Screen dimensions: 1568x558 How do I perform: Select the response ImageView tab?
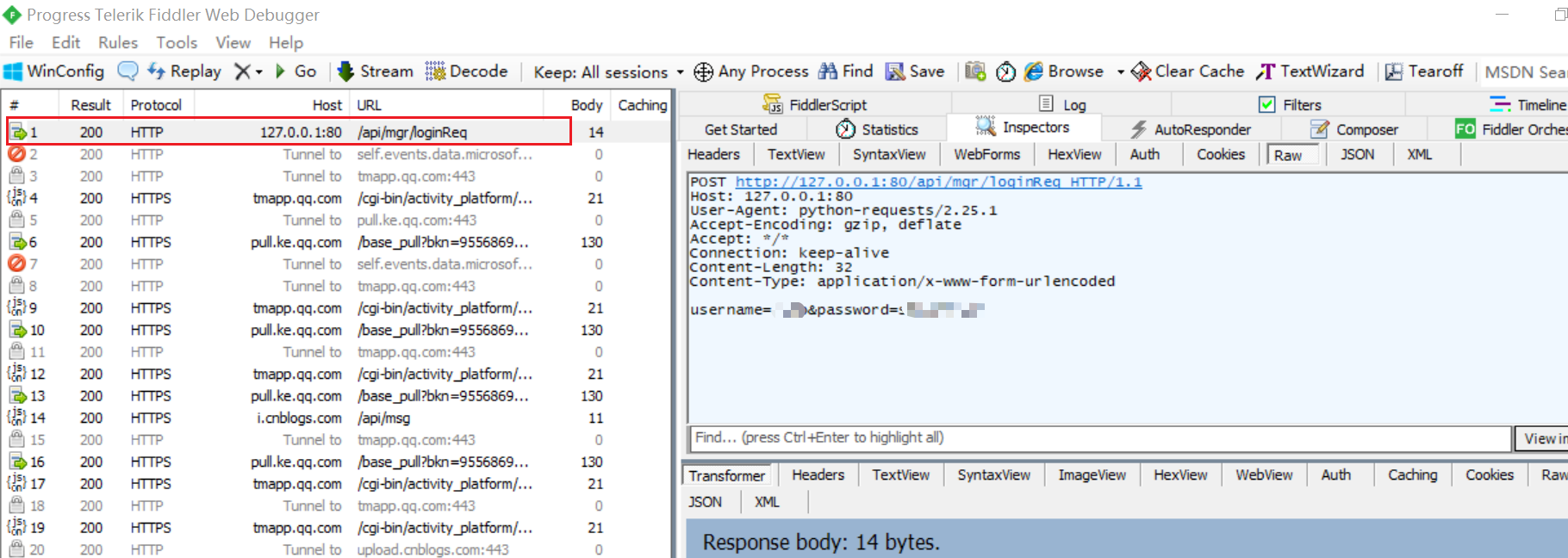1092,474
